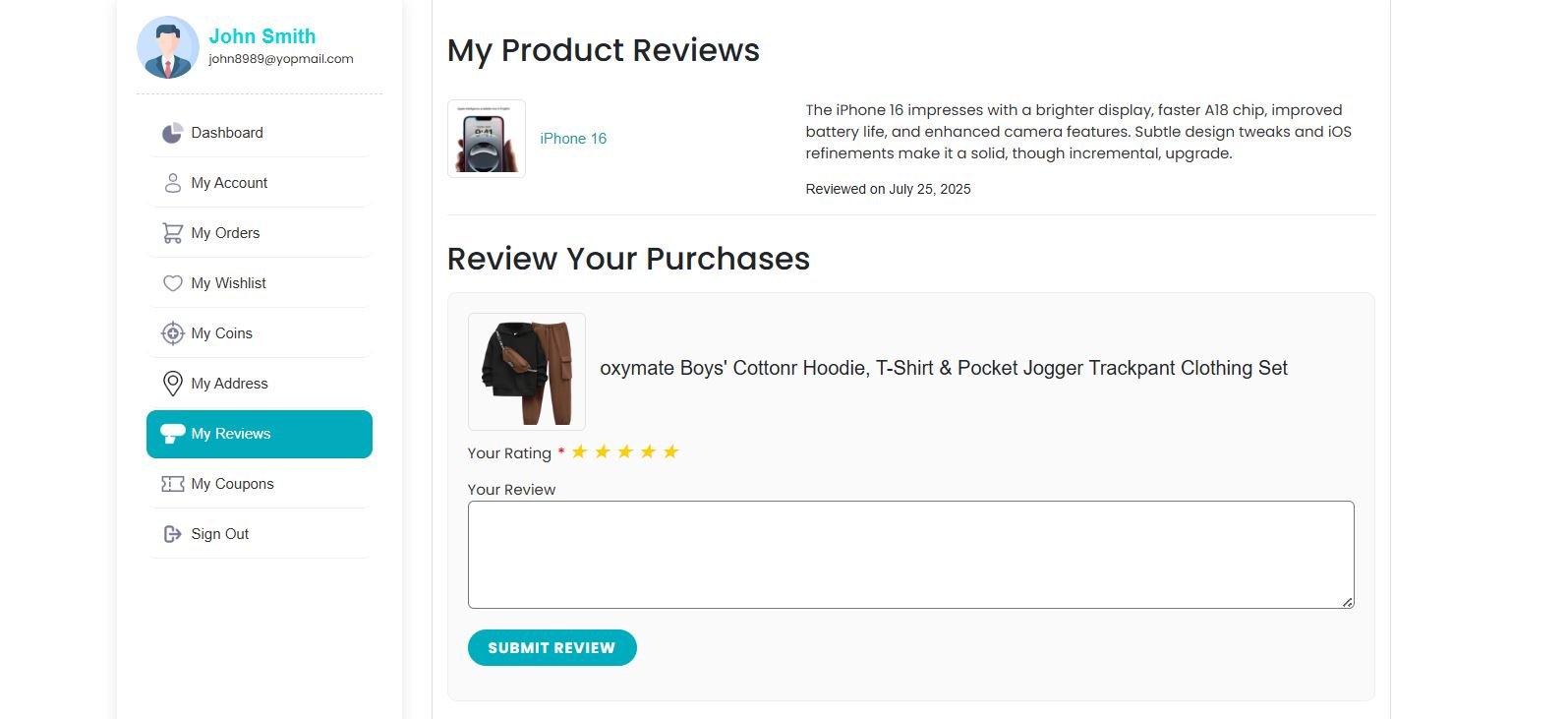The image size is (1568, 719).
Task: Set rating to one star
Action: click(579, 451)
